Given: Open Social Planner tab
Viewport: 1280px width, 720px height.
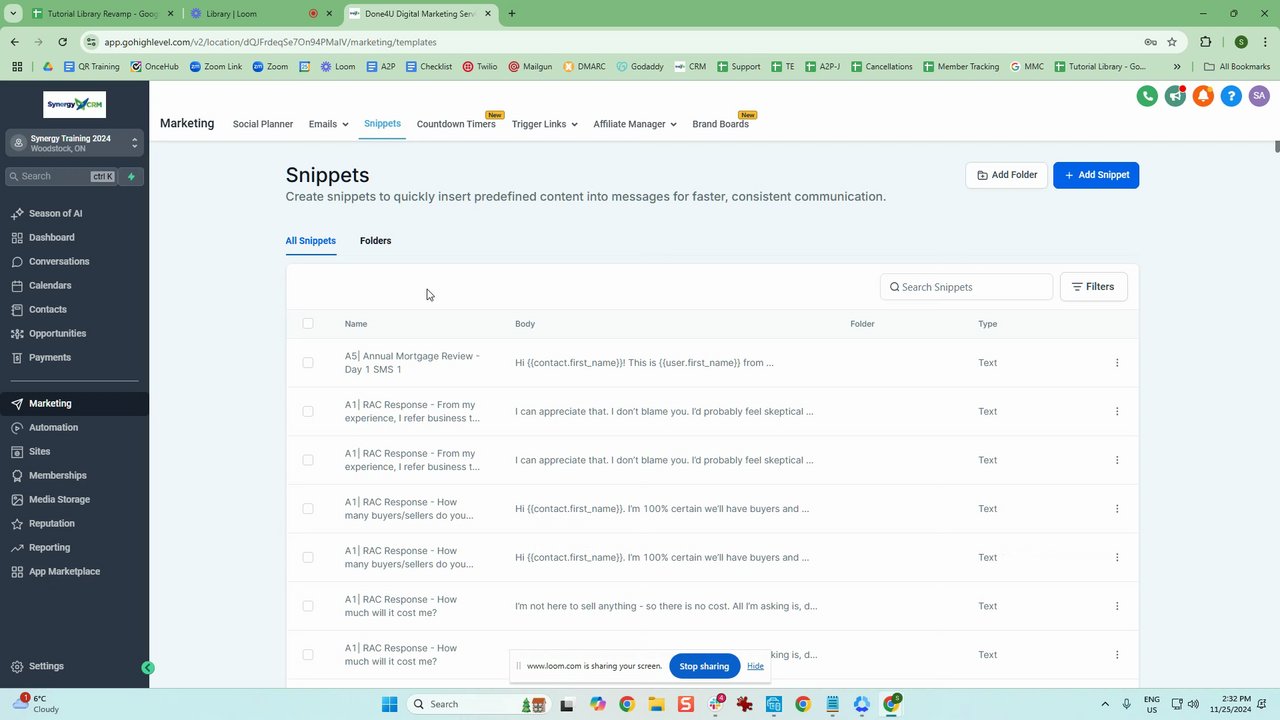Looking at the screenshot, I should 263,124.
